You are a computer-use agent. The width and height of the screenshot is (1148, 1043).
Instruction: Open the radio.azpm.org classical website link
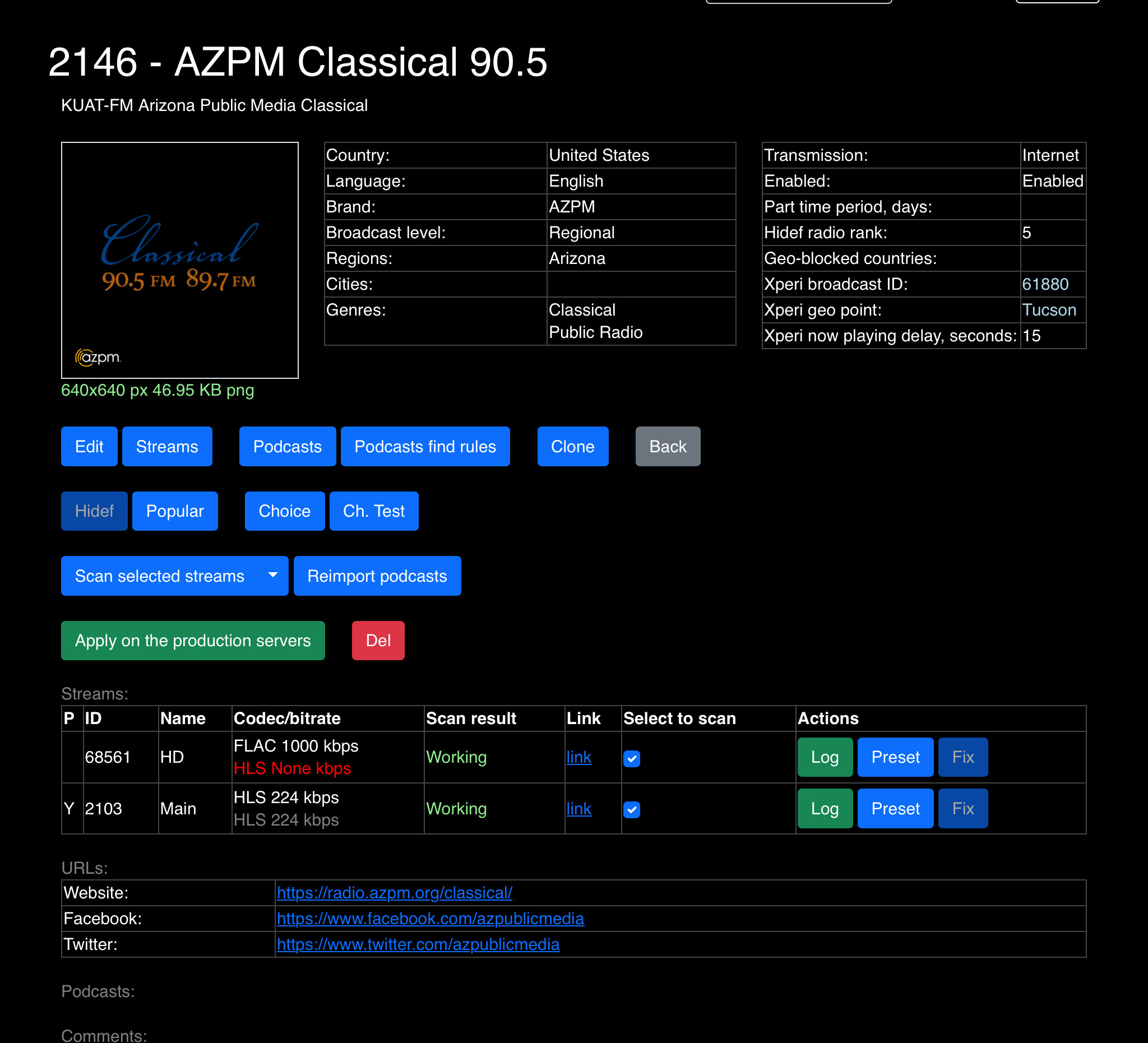coord(394,893)
